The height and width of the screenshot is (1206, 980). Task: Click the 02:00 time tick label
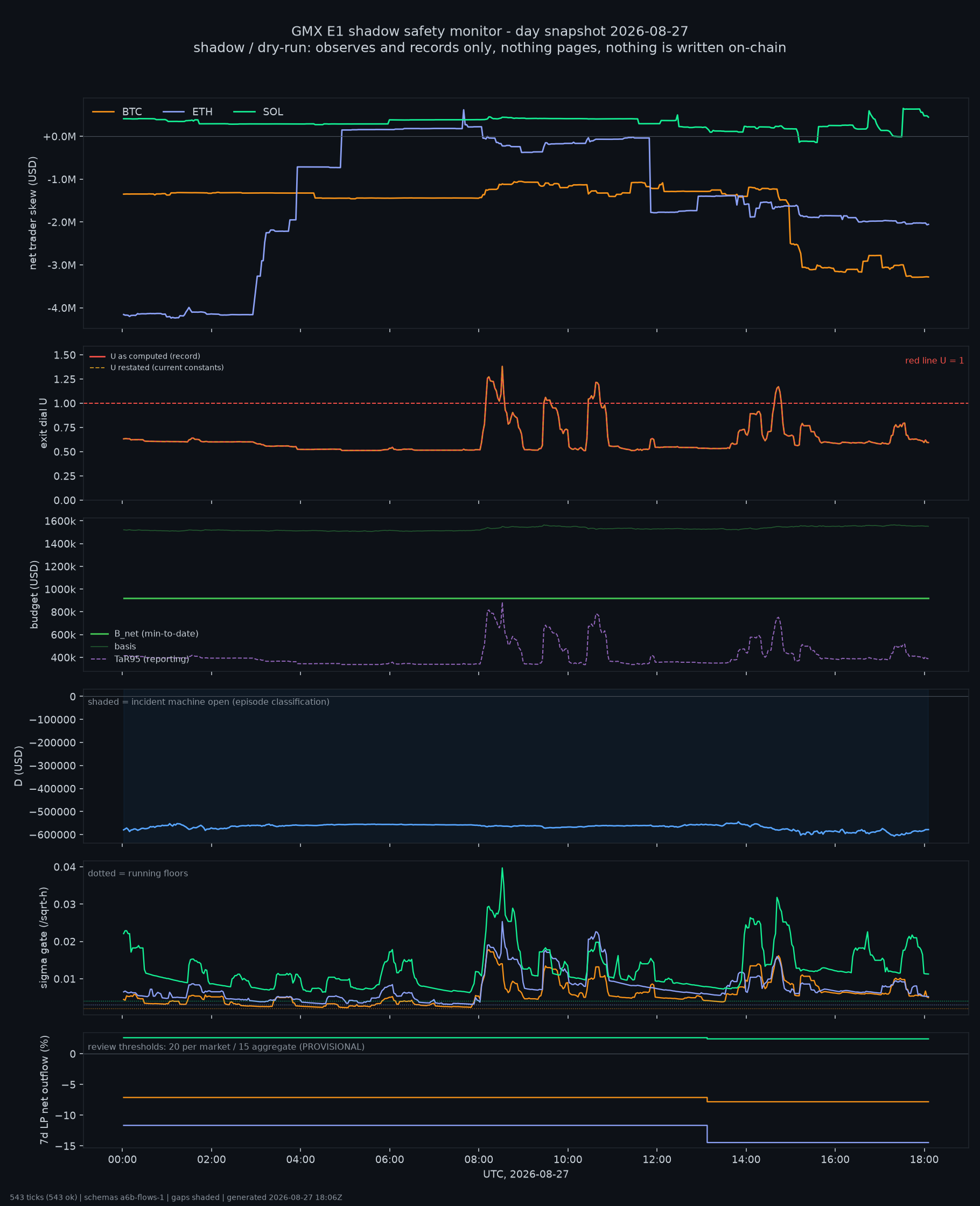212,1160
